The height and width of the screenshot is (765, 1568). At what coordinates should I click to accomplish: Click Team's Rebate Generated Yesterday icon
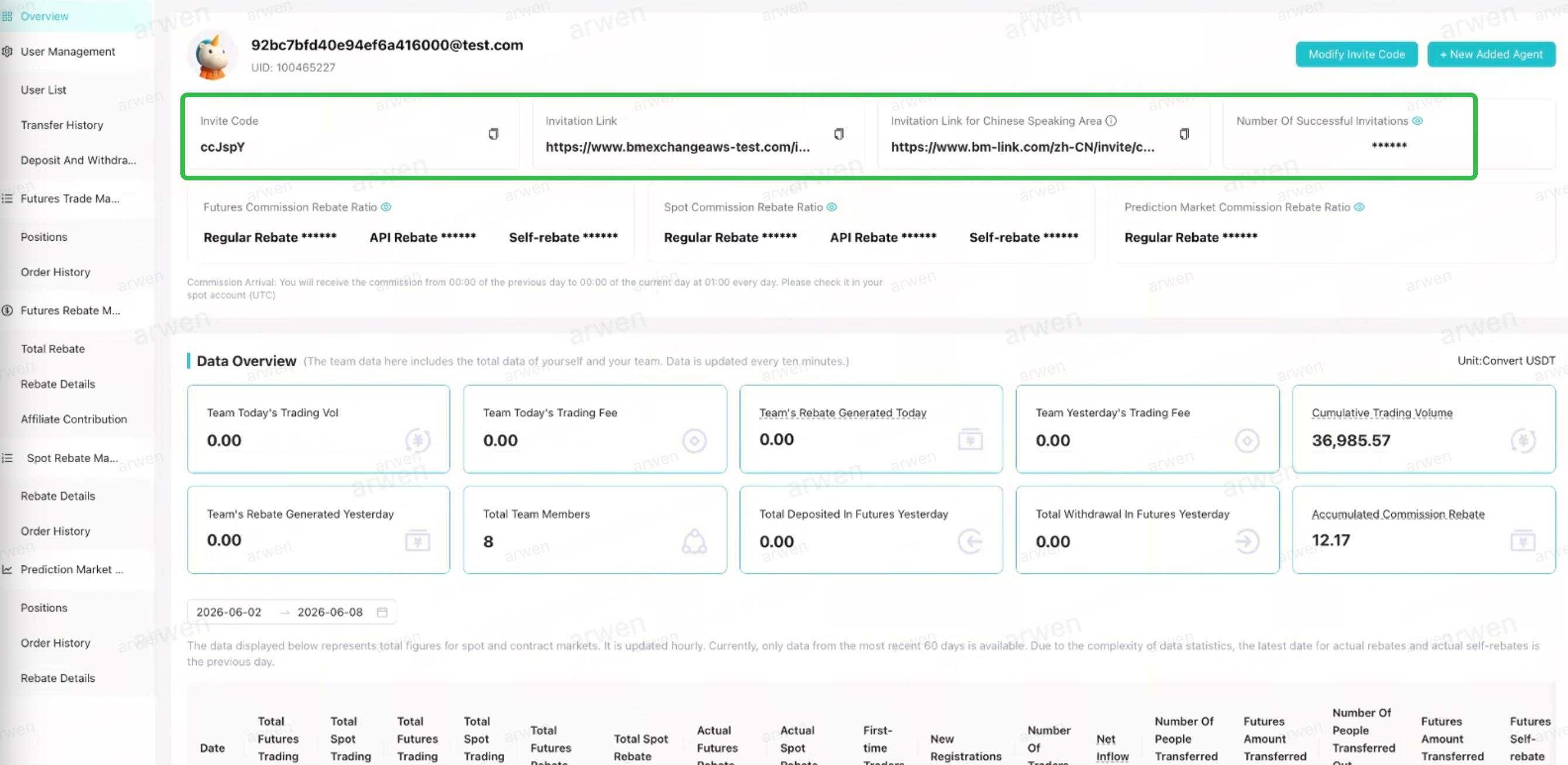417,540
